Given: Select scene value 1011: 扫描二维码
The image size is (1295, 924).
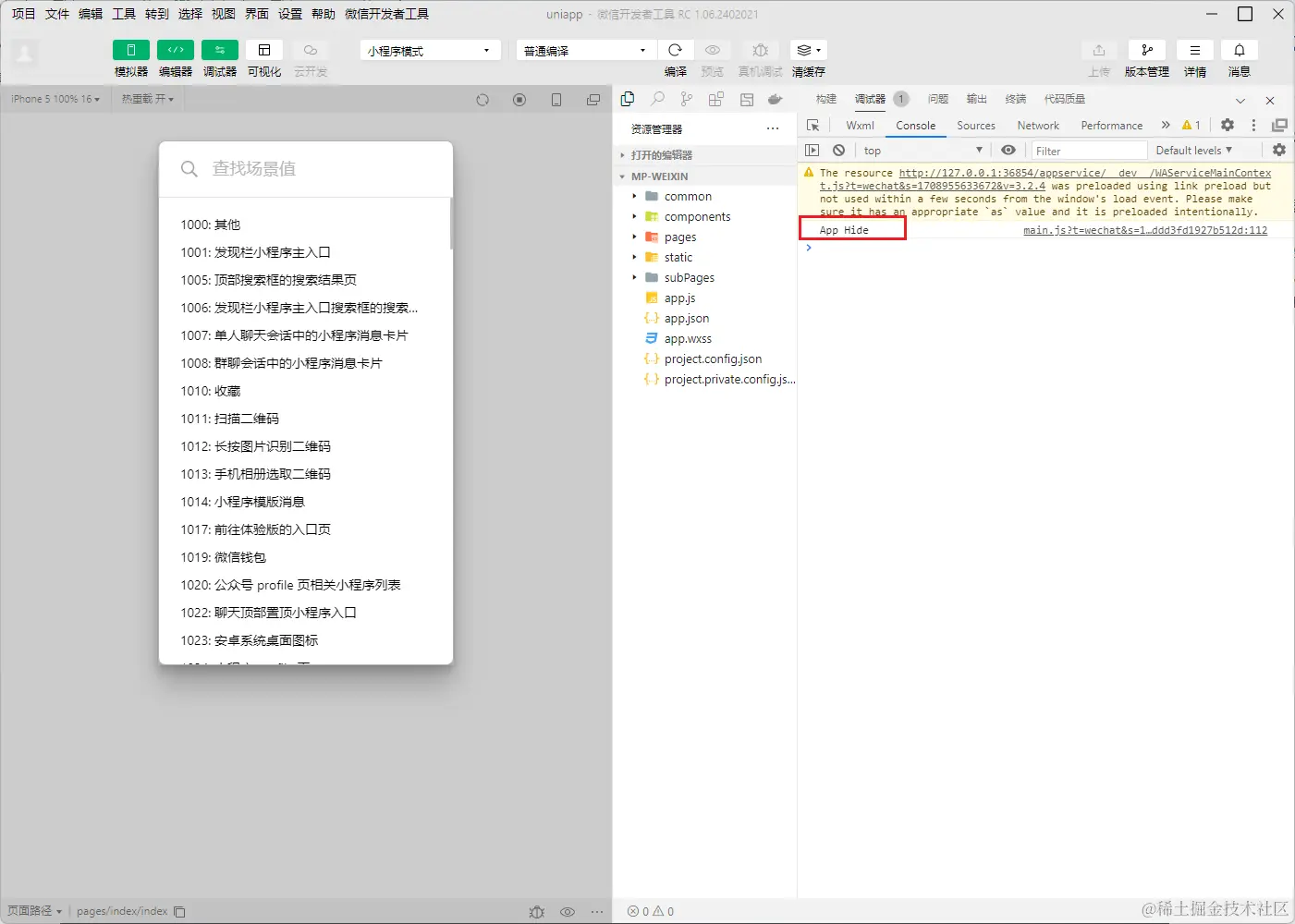Looking at the screenshot, I should [230, 419].
